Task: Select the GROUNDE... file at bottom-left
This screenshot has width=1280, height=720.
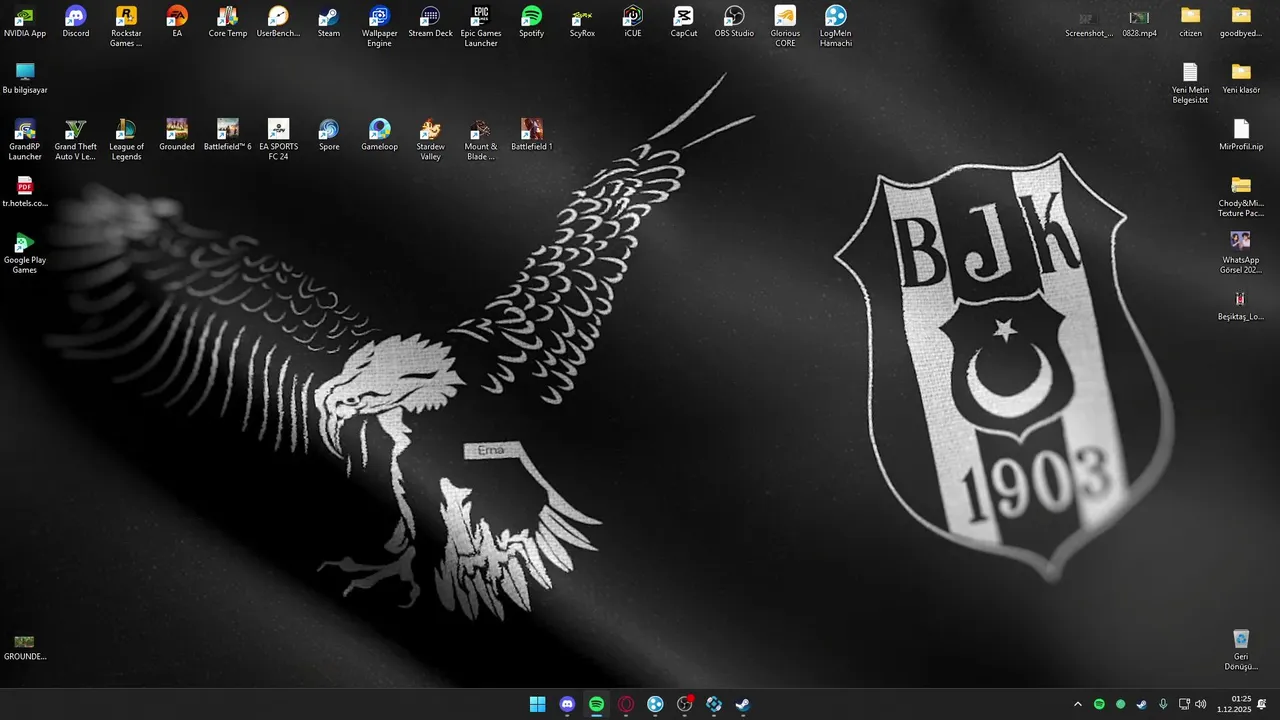Action: 25,647
